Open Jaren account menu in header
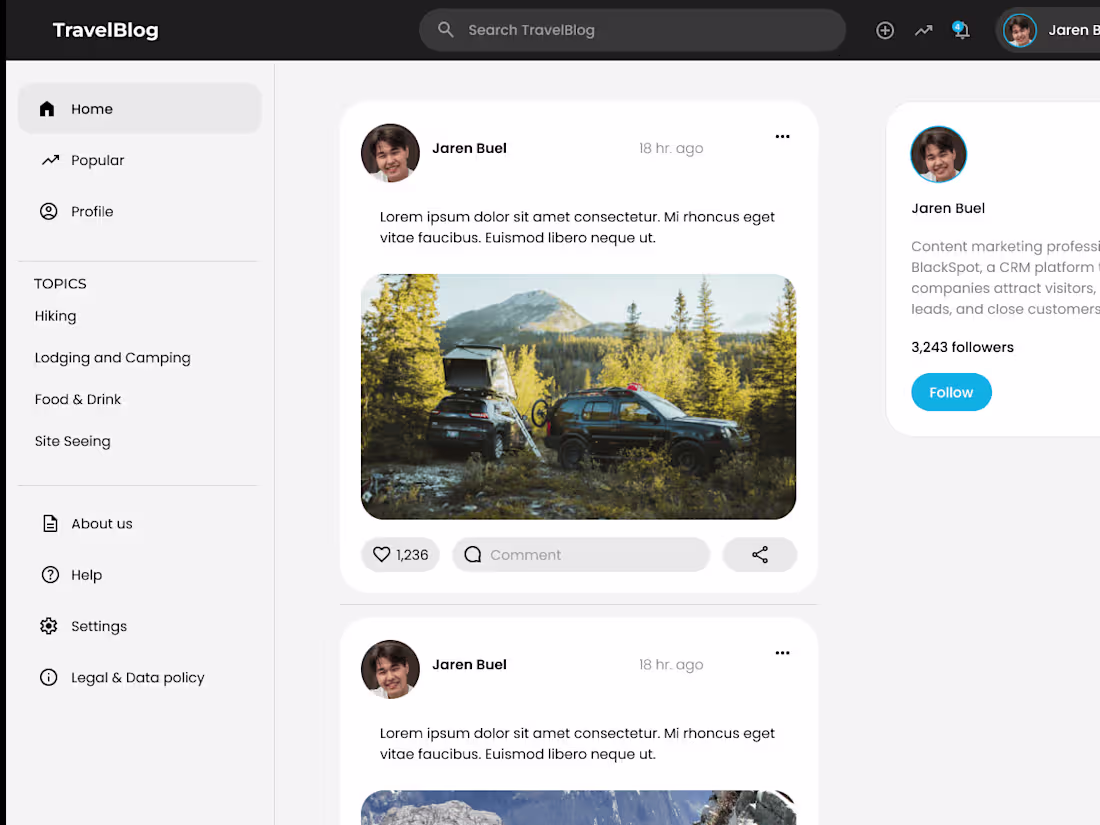This screenshot has width=1100, height=825. (1050, 30)
